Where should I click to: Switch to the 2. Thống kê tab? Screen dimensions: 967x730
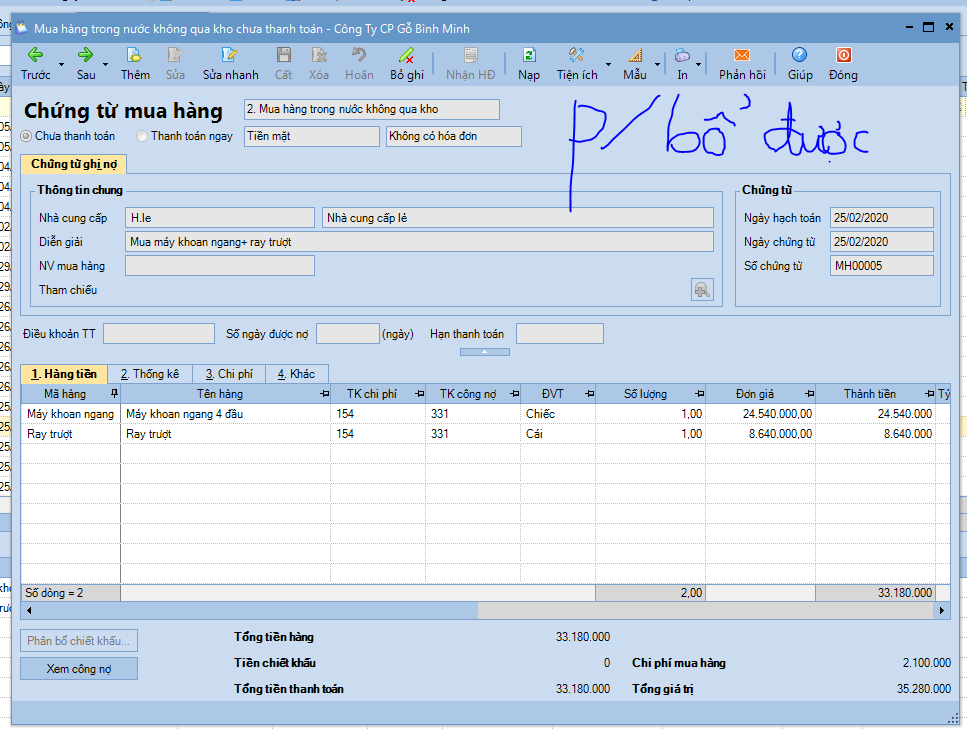pyautogui.click(x=150, y=374)
